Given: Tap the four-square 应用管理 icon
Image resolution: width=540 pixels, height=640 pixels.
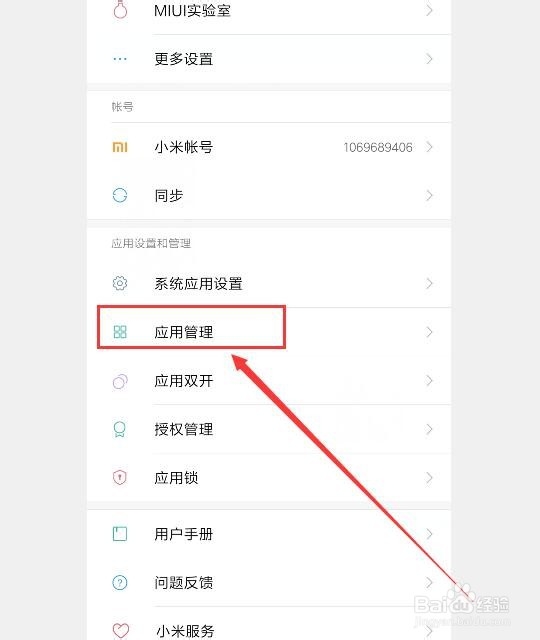Looking at the screenshot, I should 120,332.
